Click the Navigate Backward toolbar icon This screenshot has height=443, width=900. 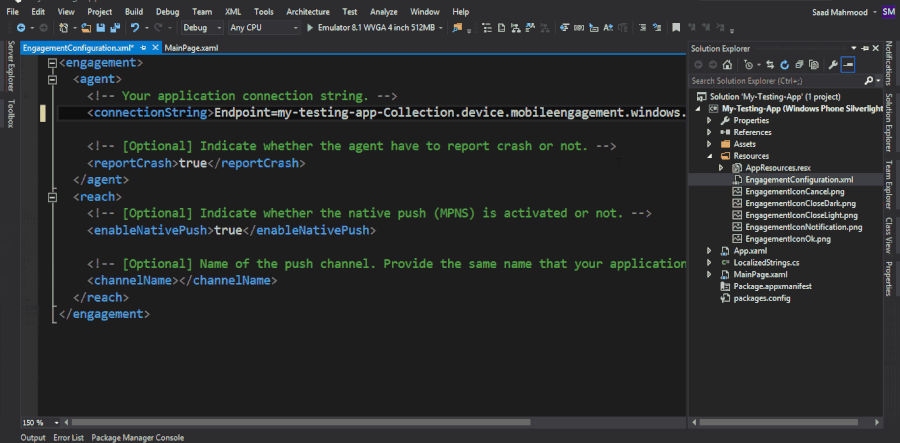tap(21, 28)
